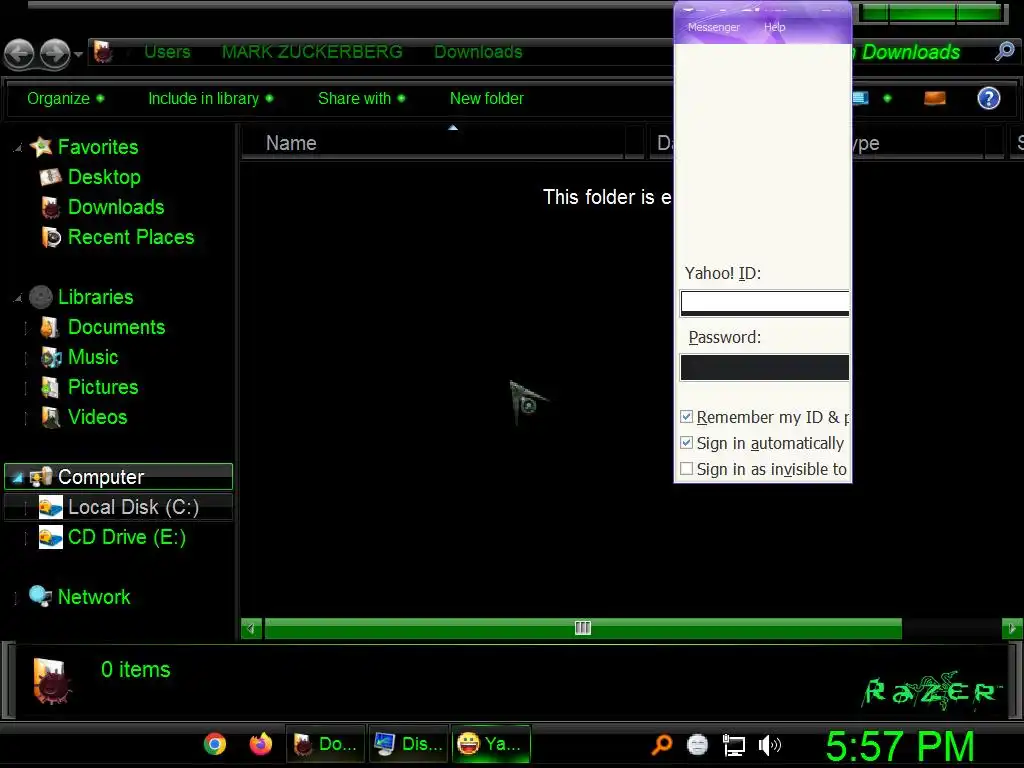
Task: Open network tray icon
Action: (x=733, y=745)
